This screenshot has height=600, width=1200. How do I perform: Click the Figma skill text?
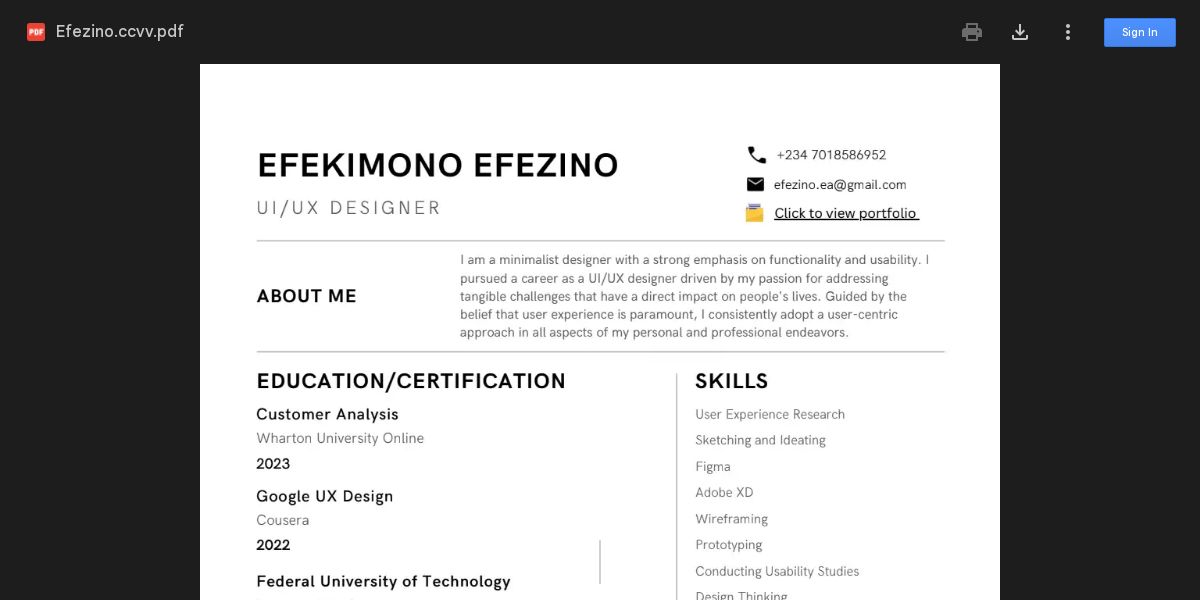point(713,466)
